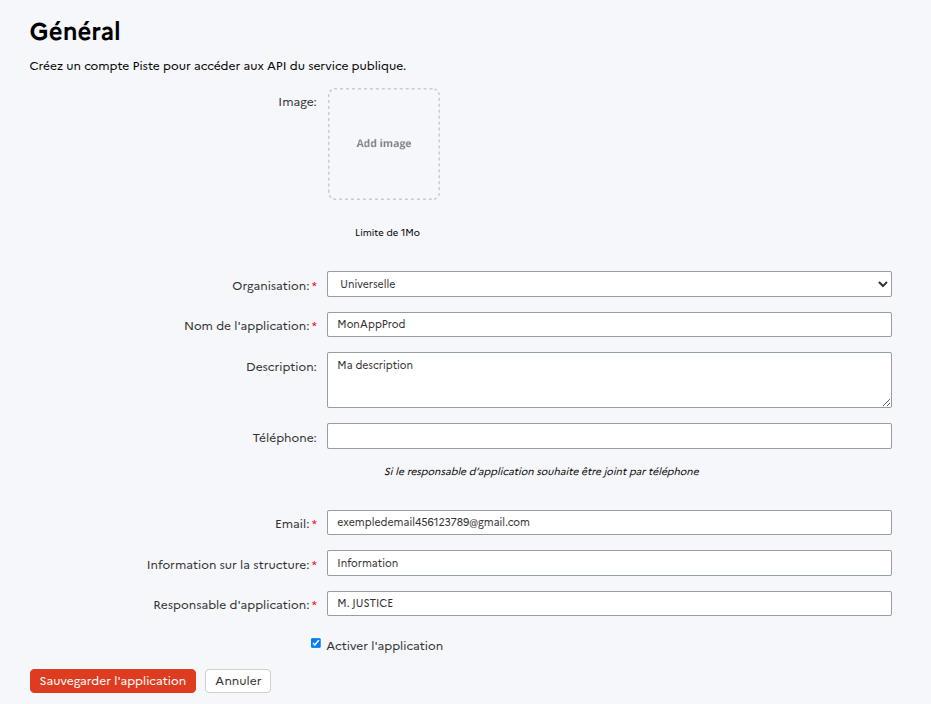Open the Organisation dropdown

point(609,284)
